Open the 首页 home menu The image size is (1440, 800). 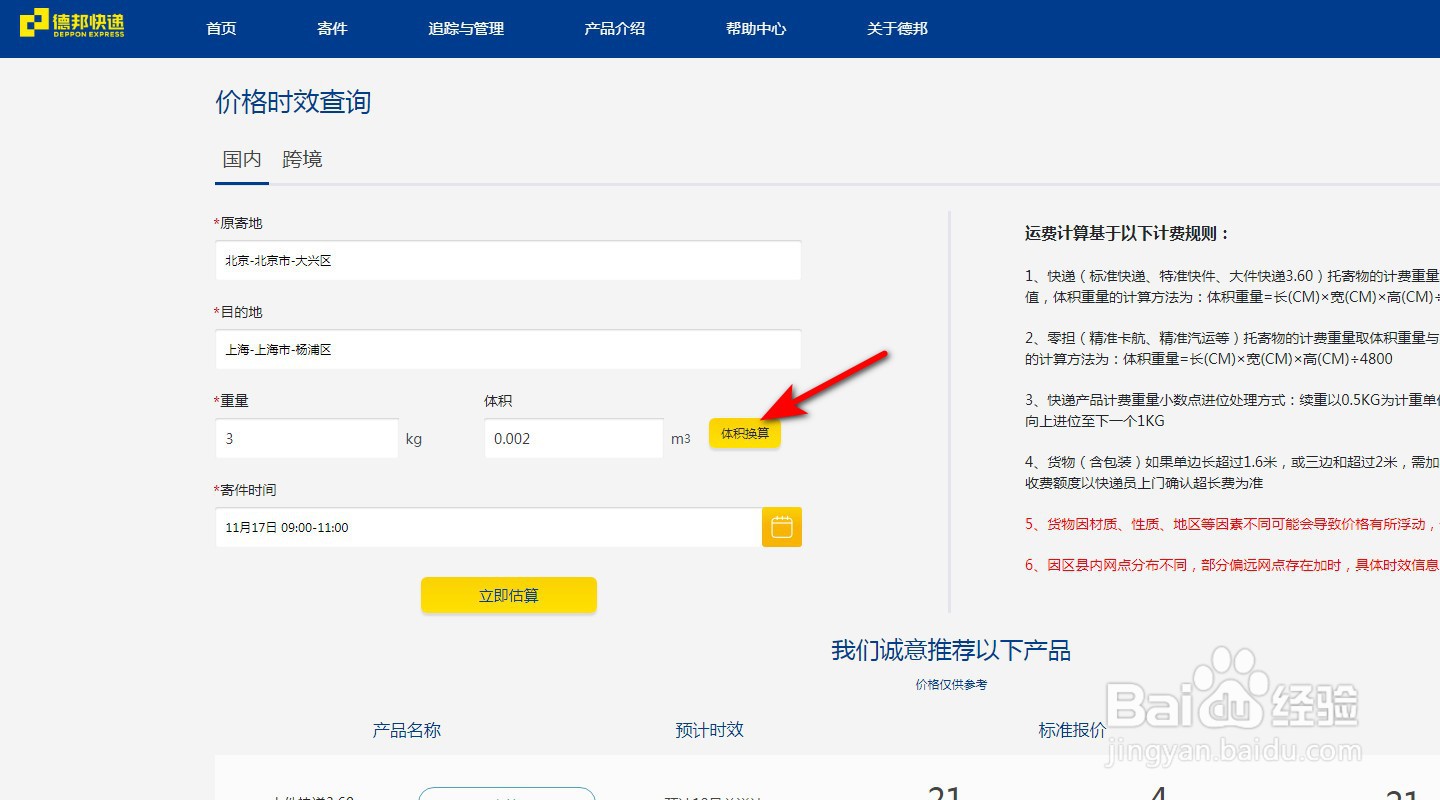tap(220, 29)
